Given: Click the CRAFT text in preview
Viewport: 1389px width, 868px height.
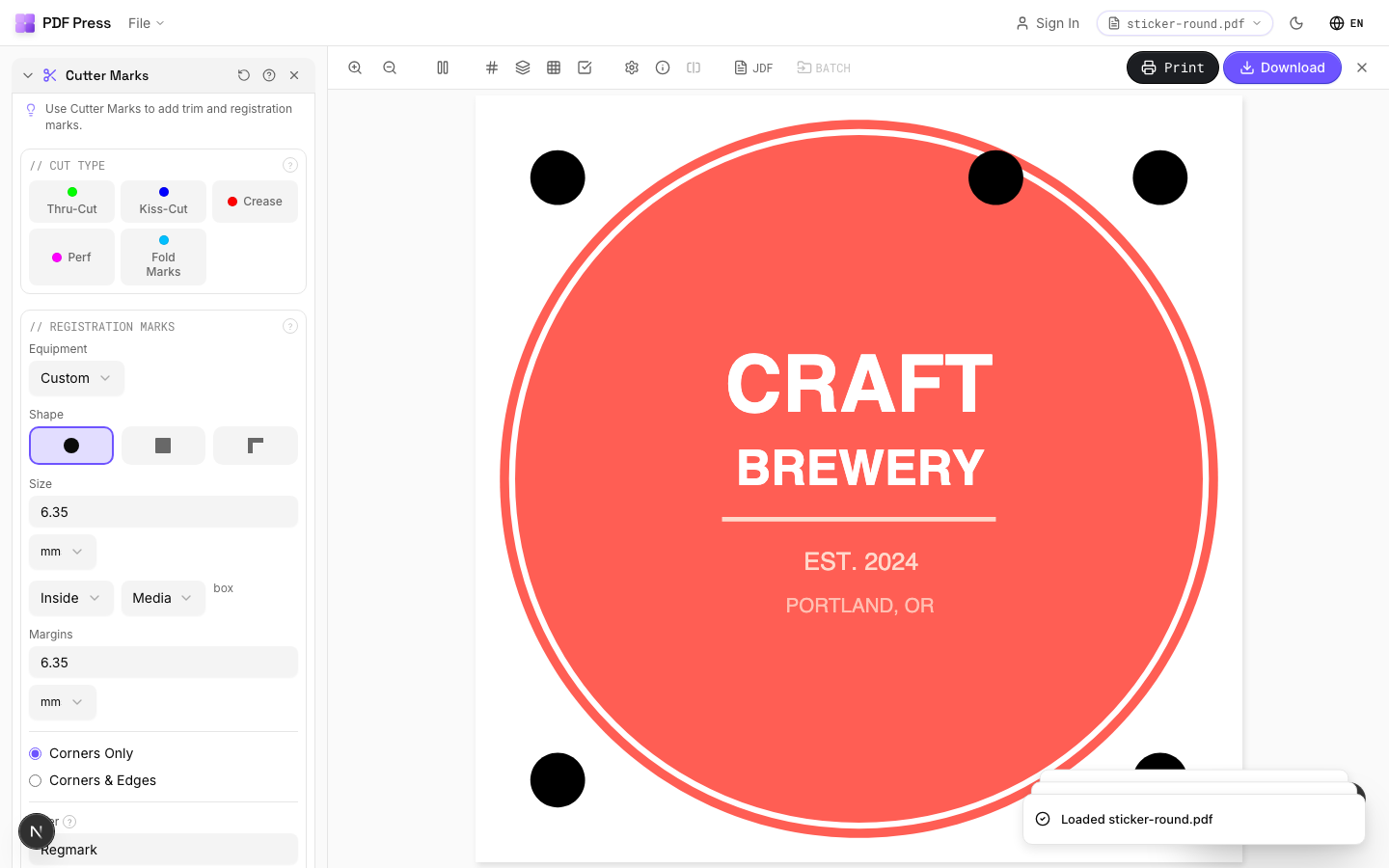Looking at the screenshot, I should (859, 384).
